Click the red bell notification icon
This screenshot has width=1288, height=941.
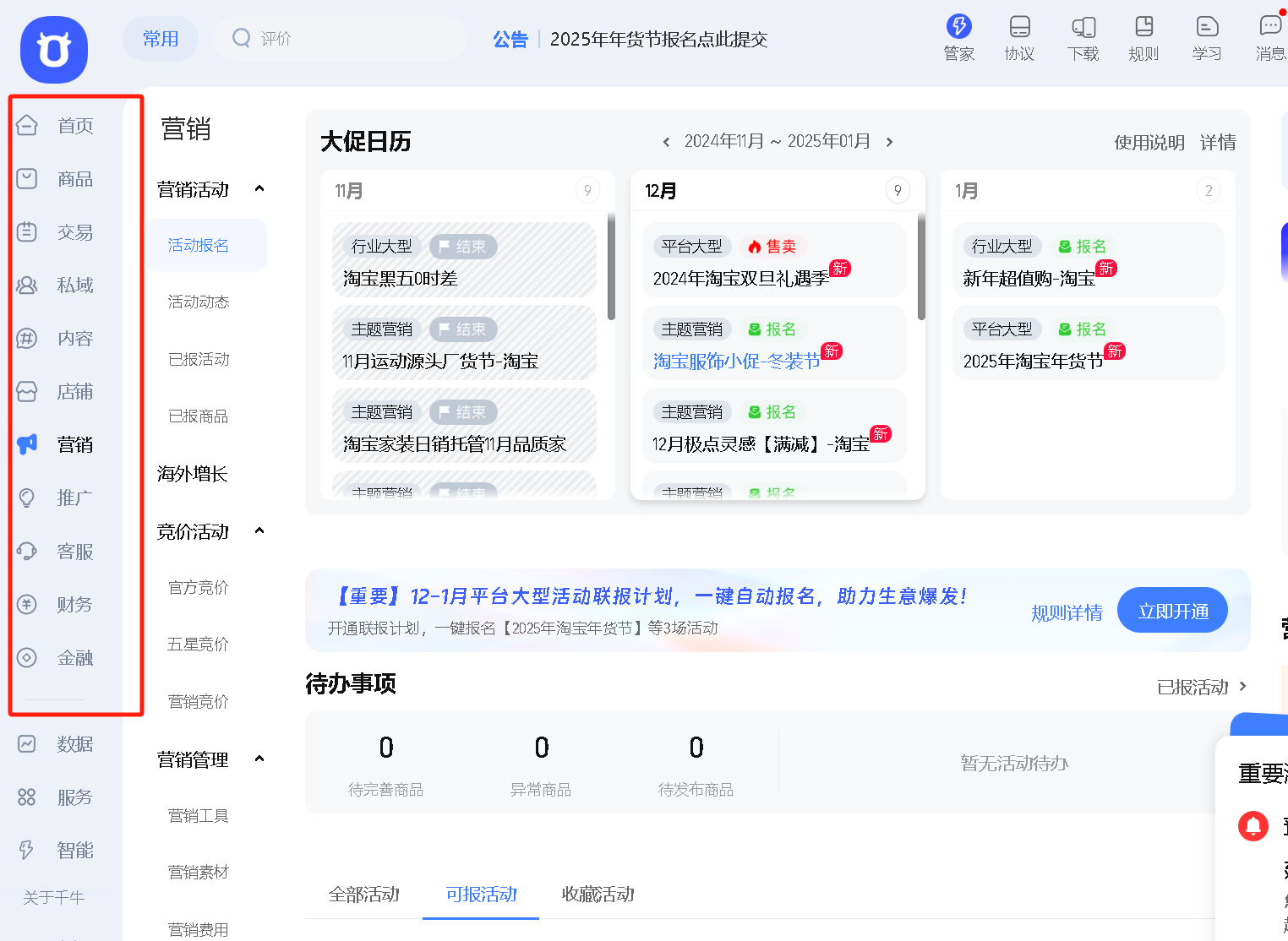click(1253, 825)
